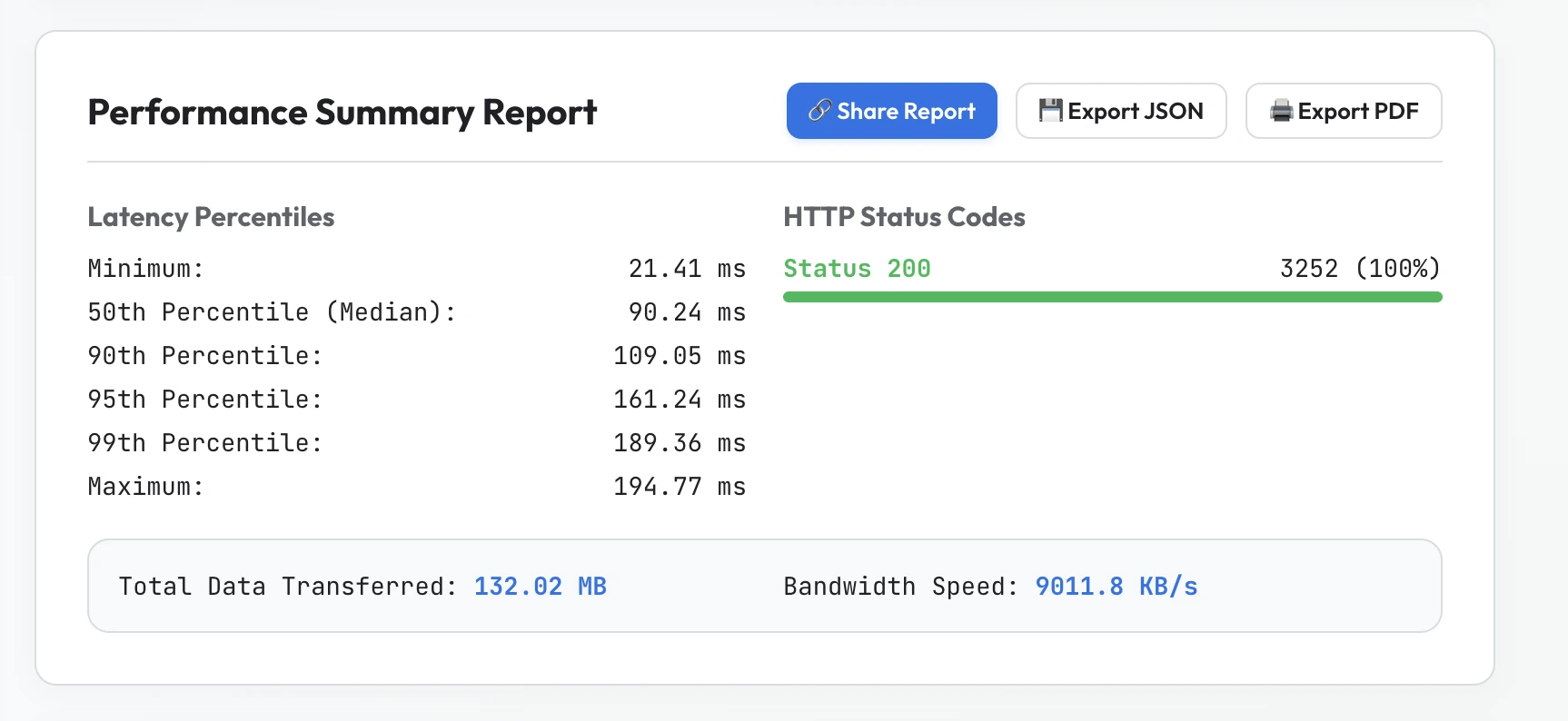Click the Export PDF button
This screenshot has height=721, width=1568.
coord(1343,111)
